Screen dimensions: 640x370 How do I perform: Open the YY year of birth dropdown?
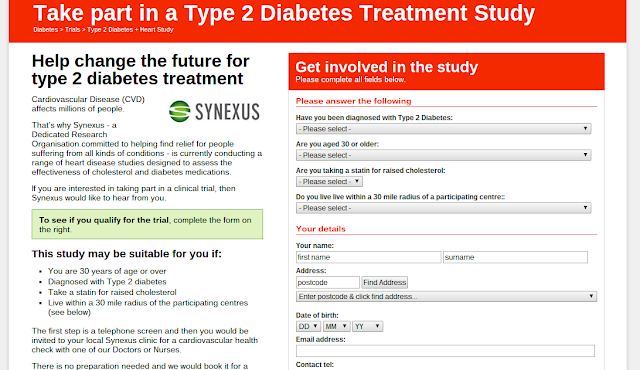coord(367,326)
